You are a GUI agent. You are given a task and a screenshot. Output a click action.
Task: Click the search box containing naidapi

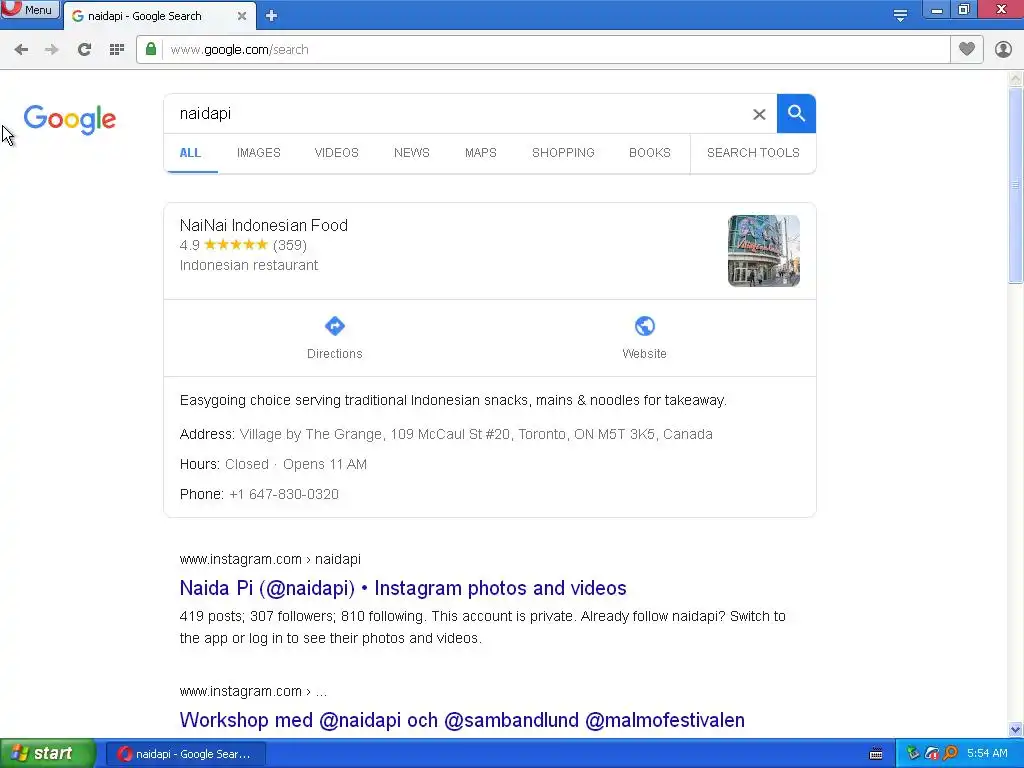coord(457,114)
